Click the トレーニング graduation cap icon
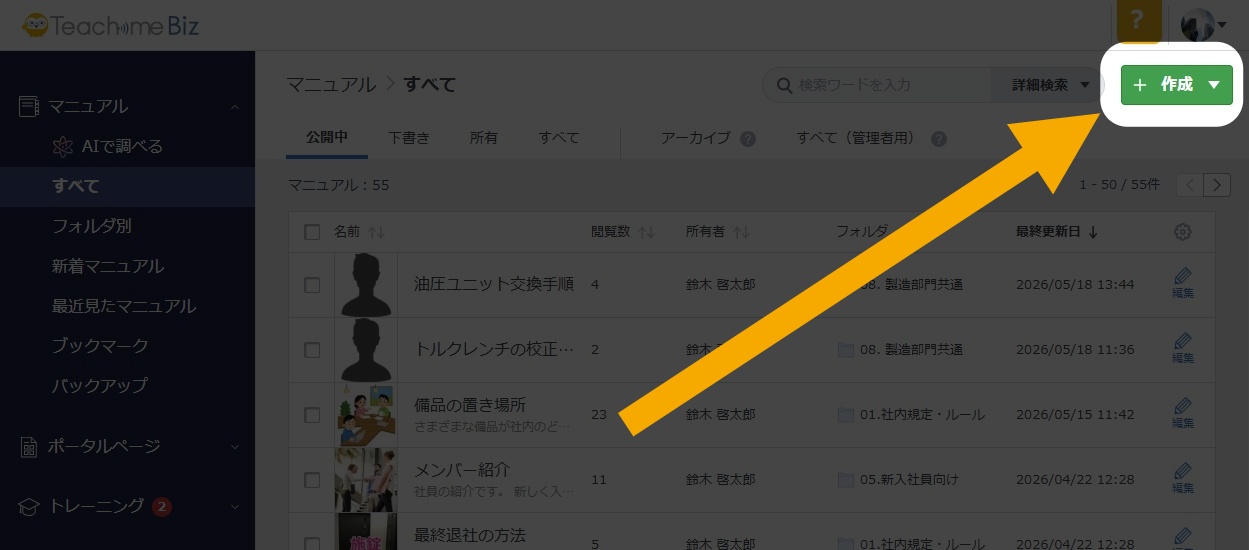 pos(29,506)
